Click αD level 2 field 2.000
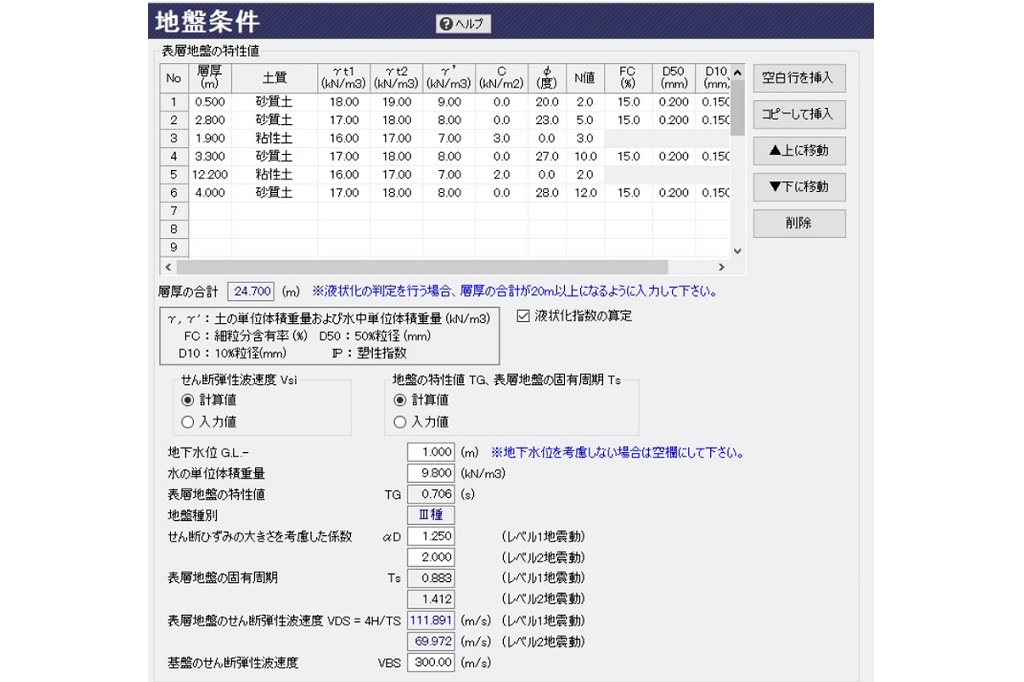This screenshot has width=1024, height=682. (431, 557)
